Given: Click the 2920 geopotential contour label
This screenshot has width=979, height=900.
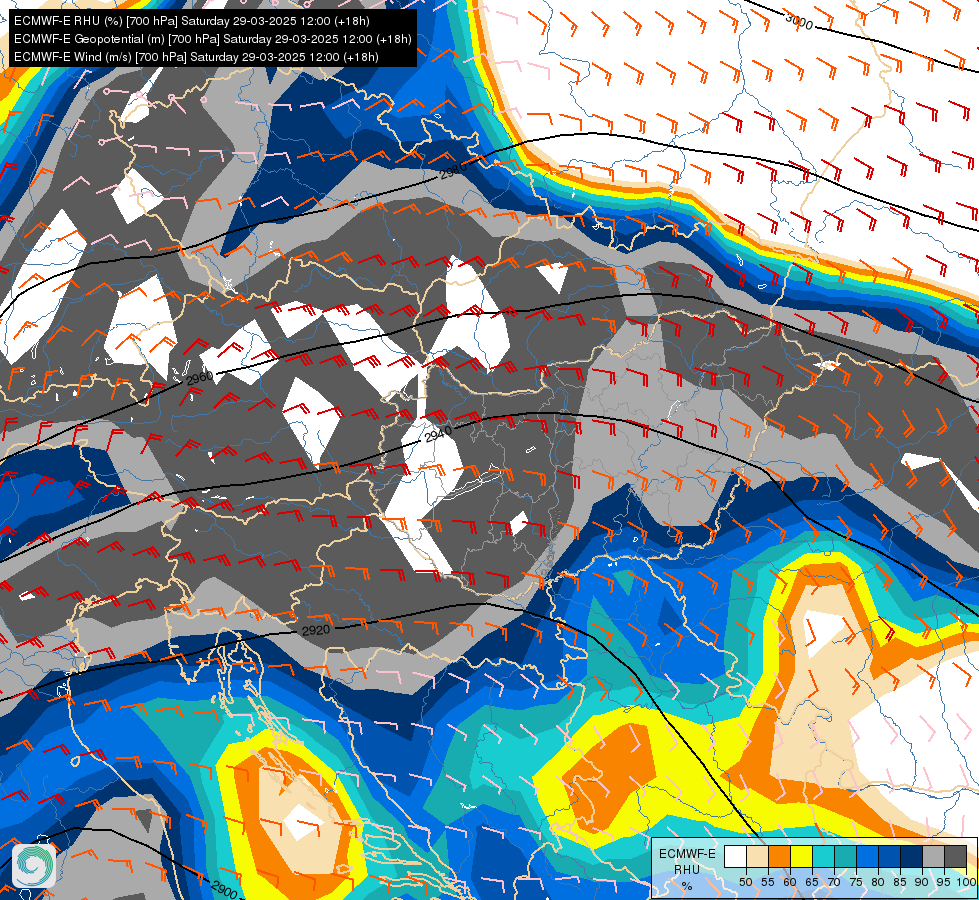Looking at the screenshot, I should click(x=316, y=630).
